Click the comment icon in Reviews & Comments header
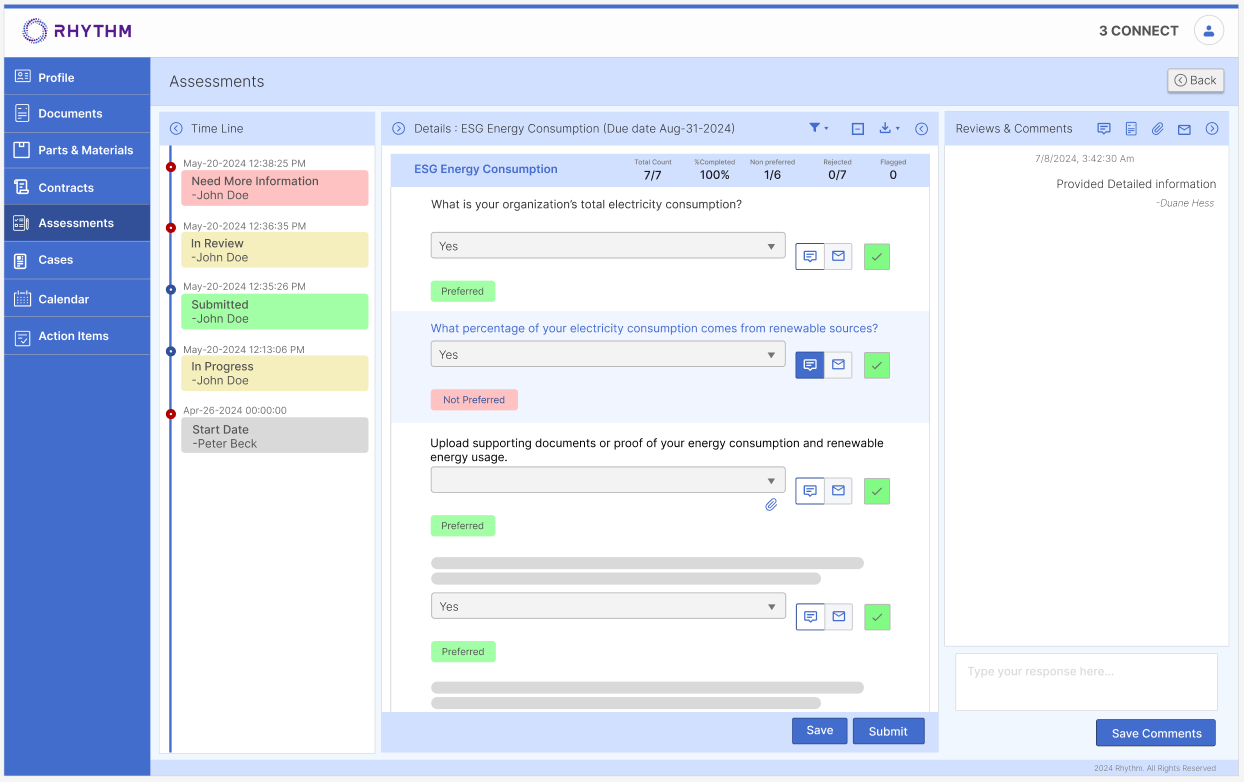Image resolution: width=1244 pixels, height=782 pixels. 1104,129
